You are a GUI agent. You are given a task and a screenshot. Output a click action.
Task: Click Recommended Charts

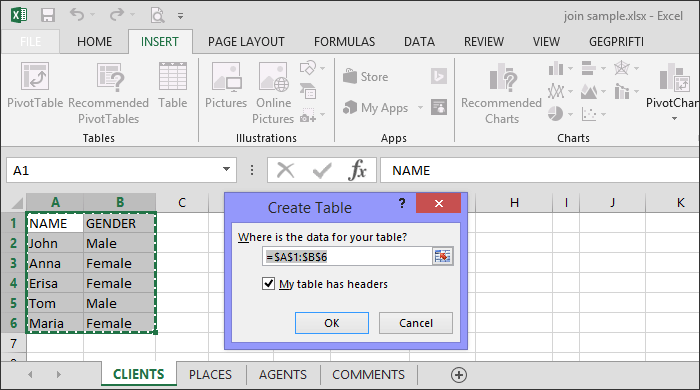[x=501, y=93]
